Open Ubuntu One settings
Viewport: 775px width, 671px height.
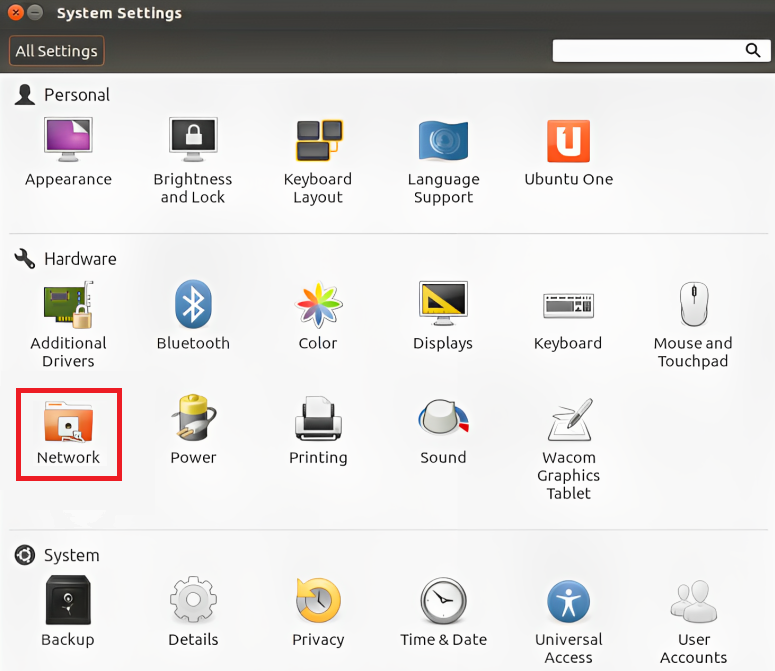tap(568, 152)
